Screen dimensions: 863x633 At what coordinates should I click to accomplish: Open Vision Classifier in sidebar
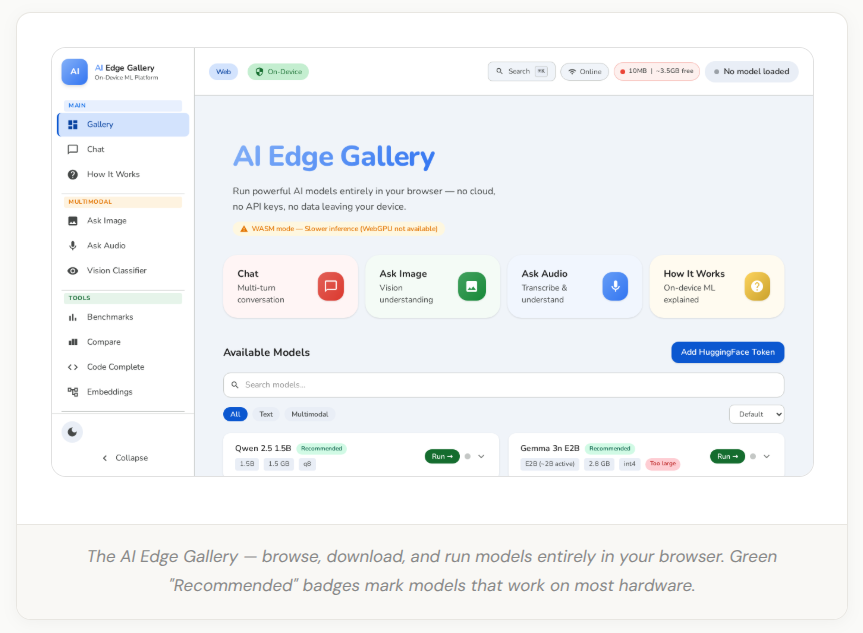tap(123, 270)
